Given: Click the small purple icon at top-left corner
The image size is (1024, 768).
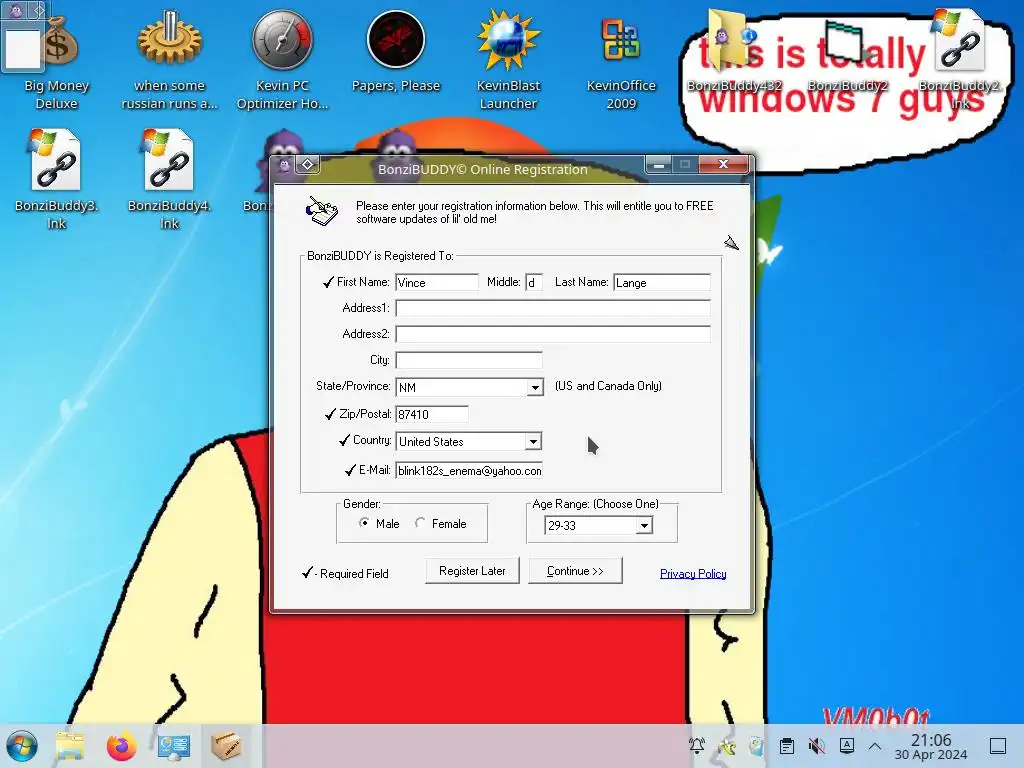Looking at the screenshot, I should [16, 10].
